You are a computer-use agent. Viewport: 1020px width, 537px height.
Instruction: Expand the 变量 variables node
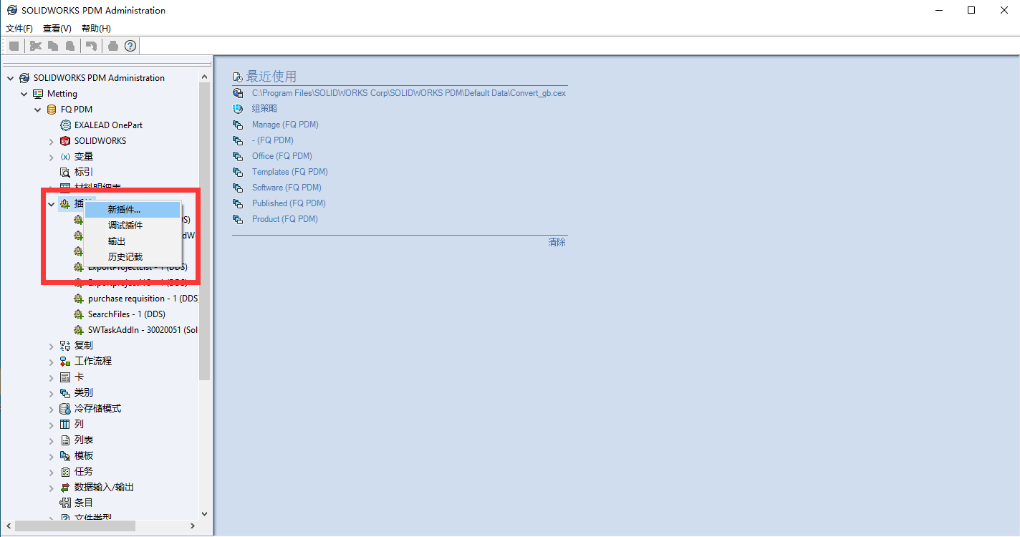(51, 157)
